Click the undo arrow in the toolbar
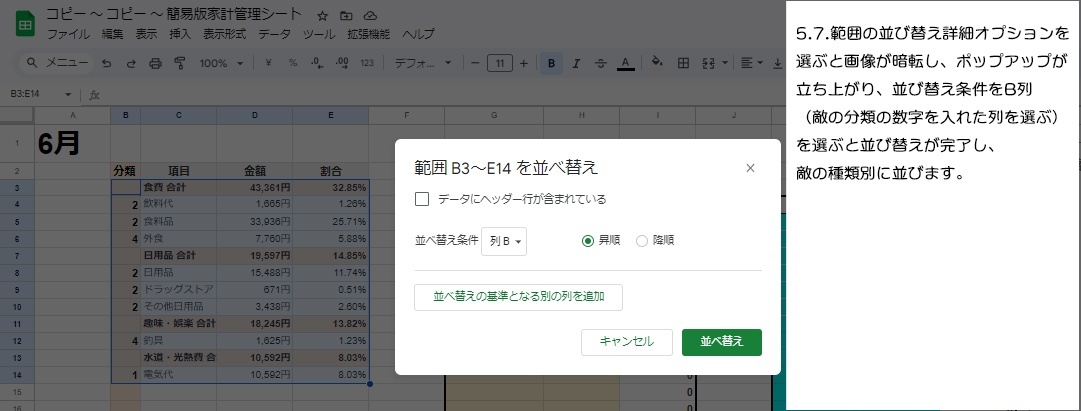The width and height of the screenshot is (1081, 411). [106, 63]
